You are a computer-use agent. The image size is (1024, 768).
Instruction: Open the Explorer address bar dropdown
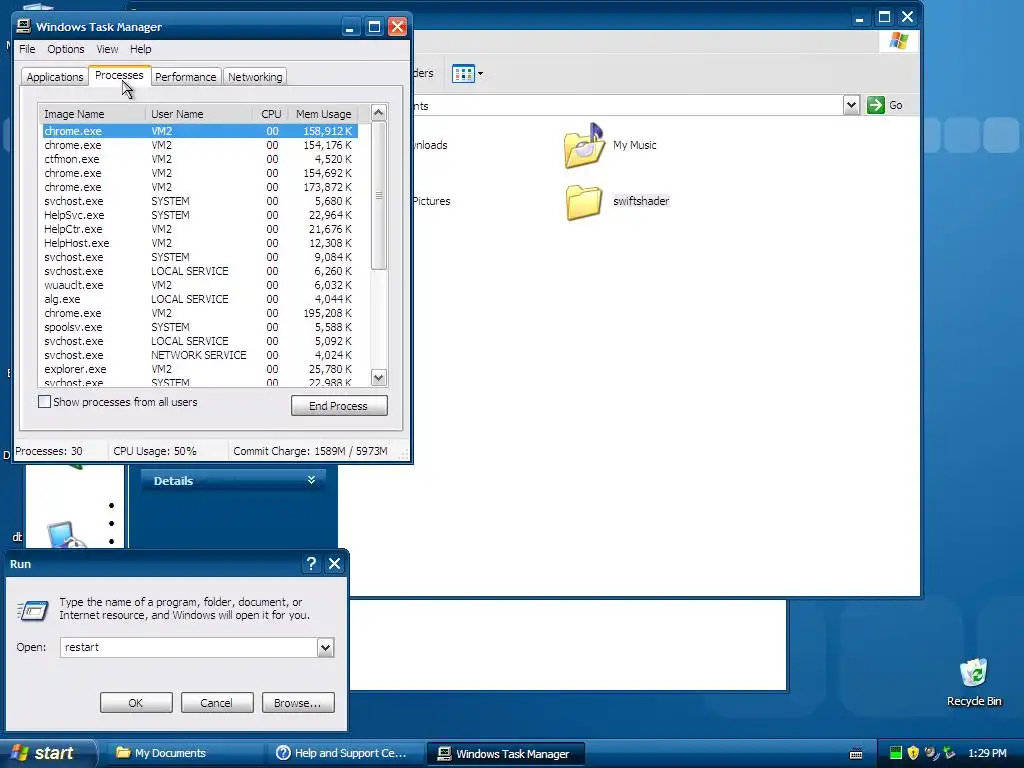tap(851, 105)
